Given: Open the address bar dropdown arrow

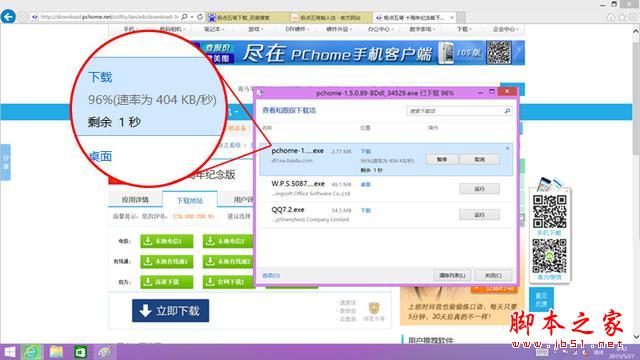Looking at the screenshot, I should pos(192,17).
